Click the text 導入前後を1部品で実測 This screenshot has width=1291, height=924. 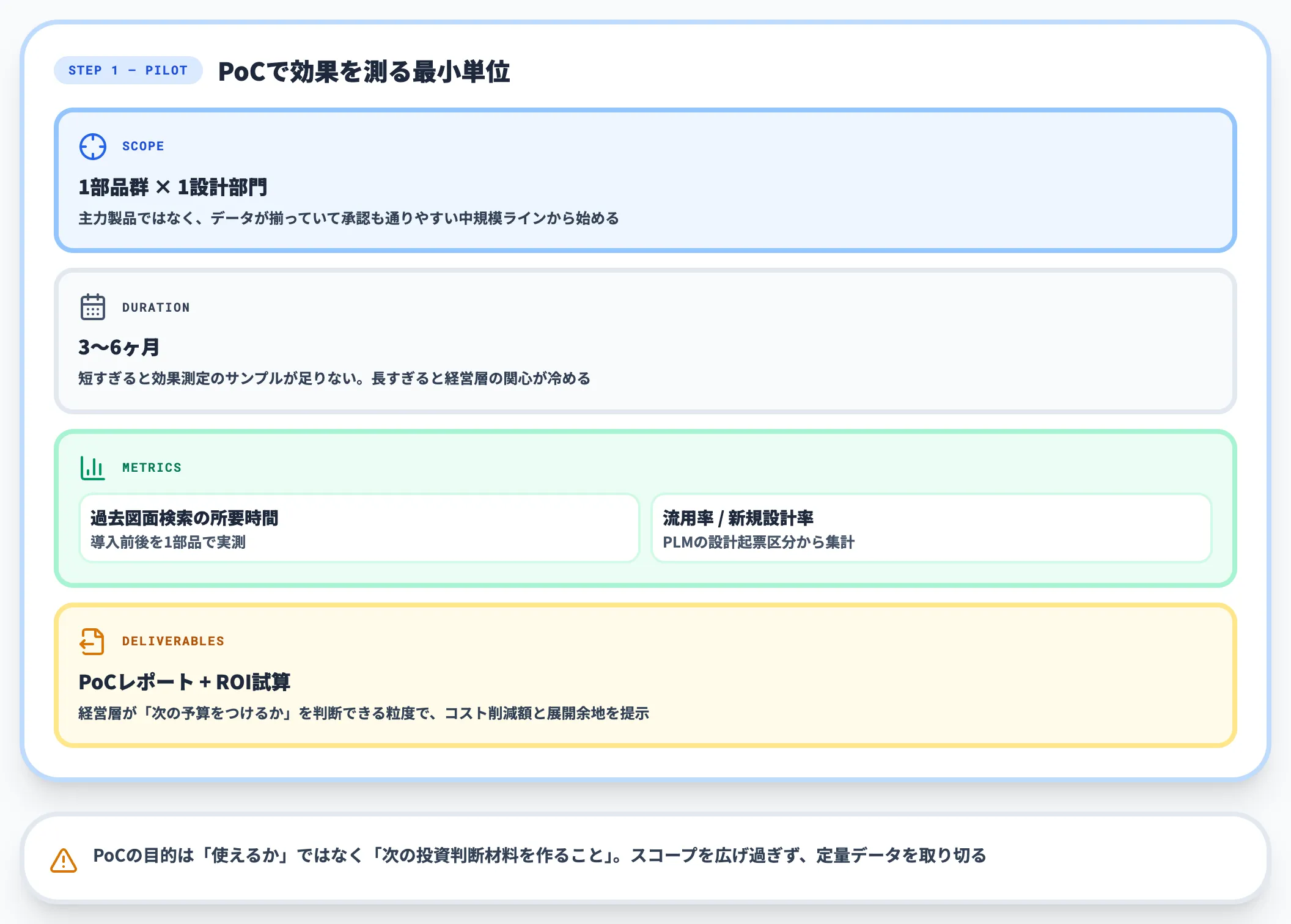coord(168,542)
